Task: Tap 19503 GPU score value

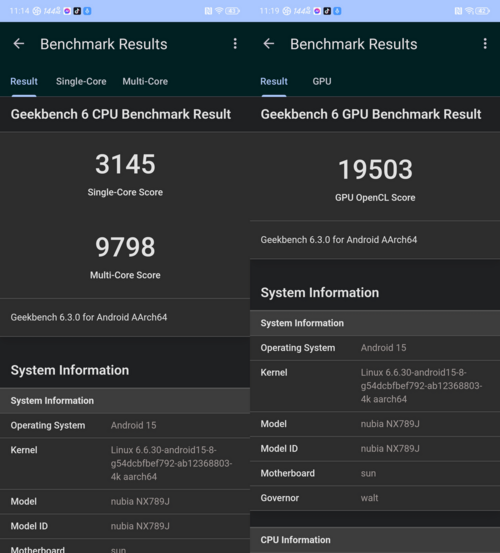Action: (x=375, y=170)
